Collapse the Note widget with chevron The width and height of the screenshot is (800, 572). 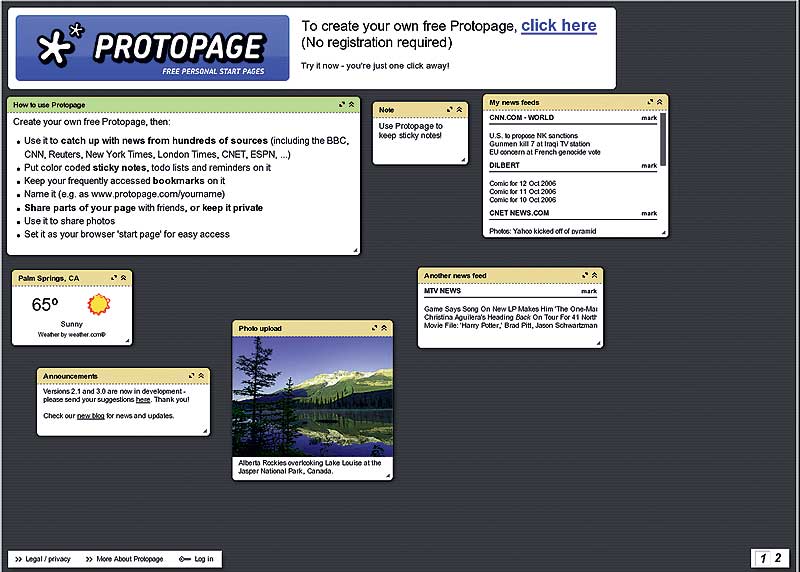click(x=459, y=110)
